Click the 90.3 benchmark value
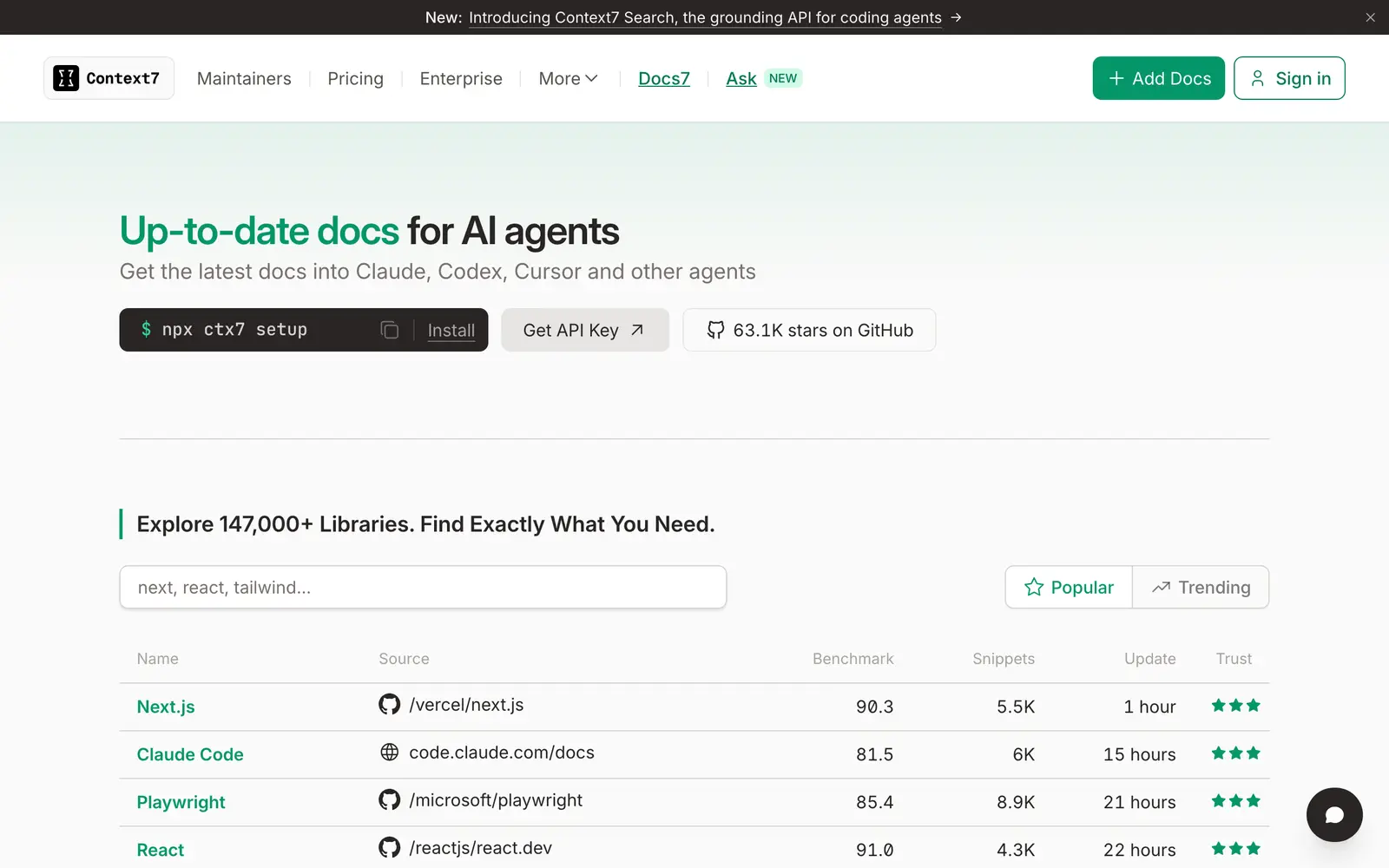 click(x=874, y=707)
